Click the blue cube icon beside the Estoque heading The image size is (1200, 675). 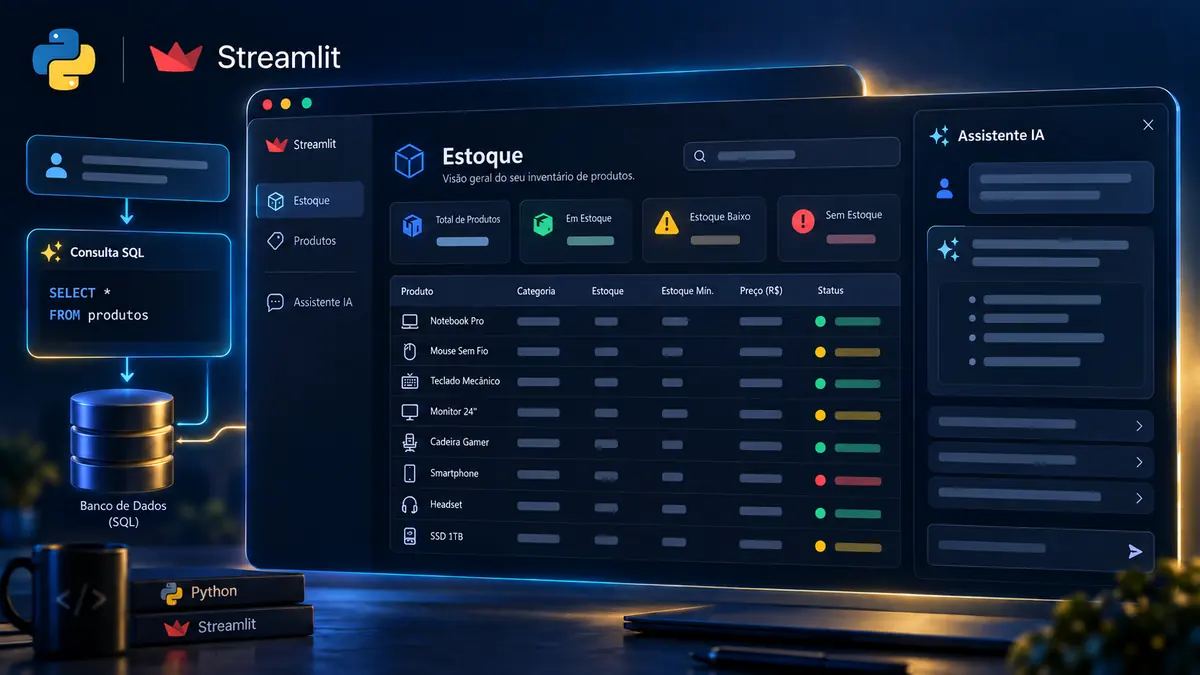click(x=409, y=162)
